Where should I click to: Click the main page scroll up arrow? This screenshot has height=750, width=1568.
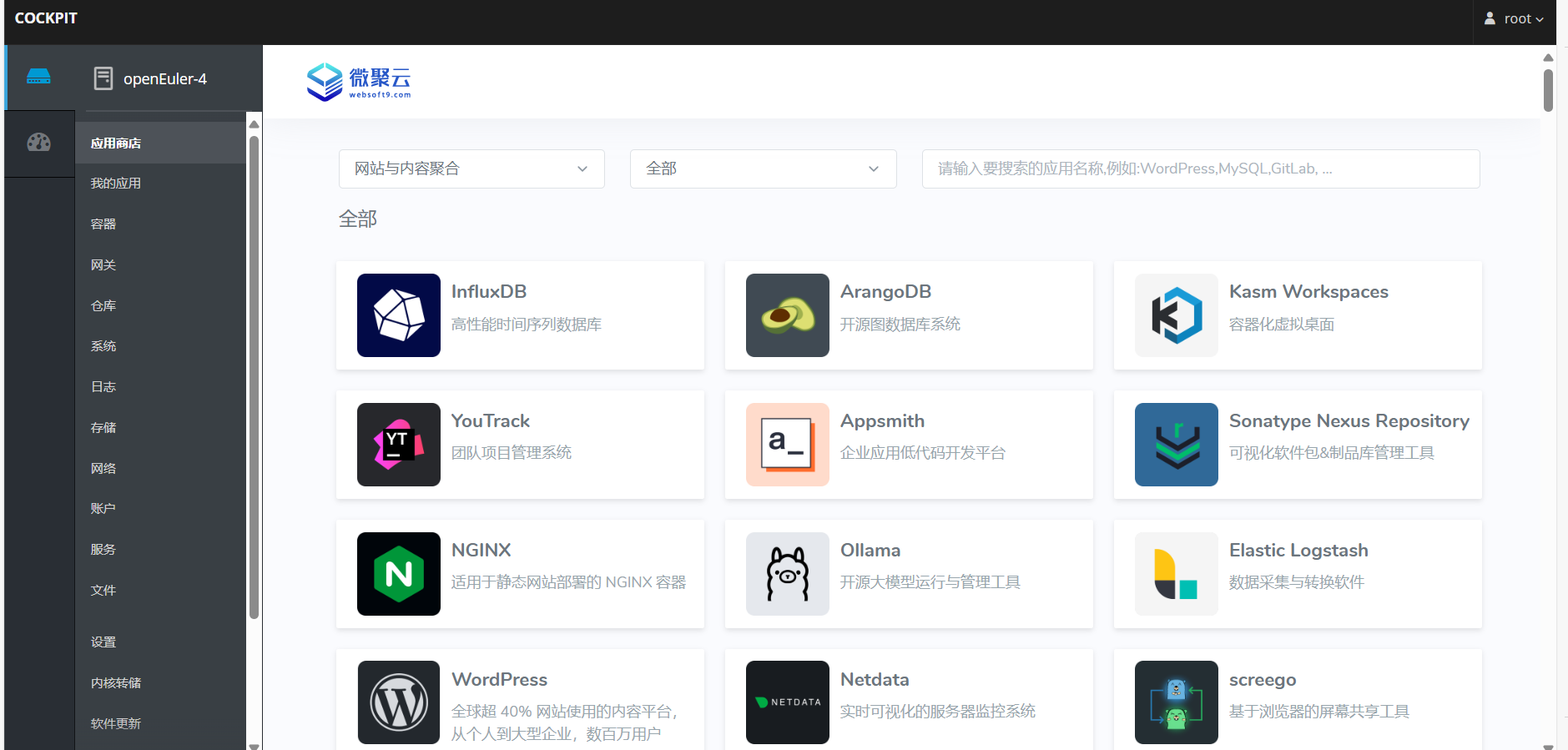[1548, 58]
